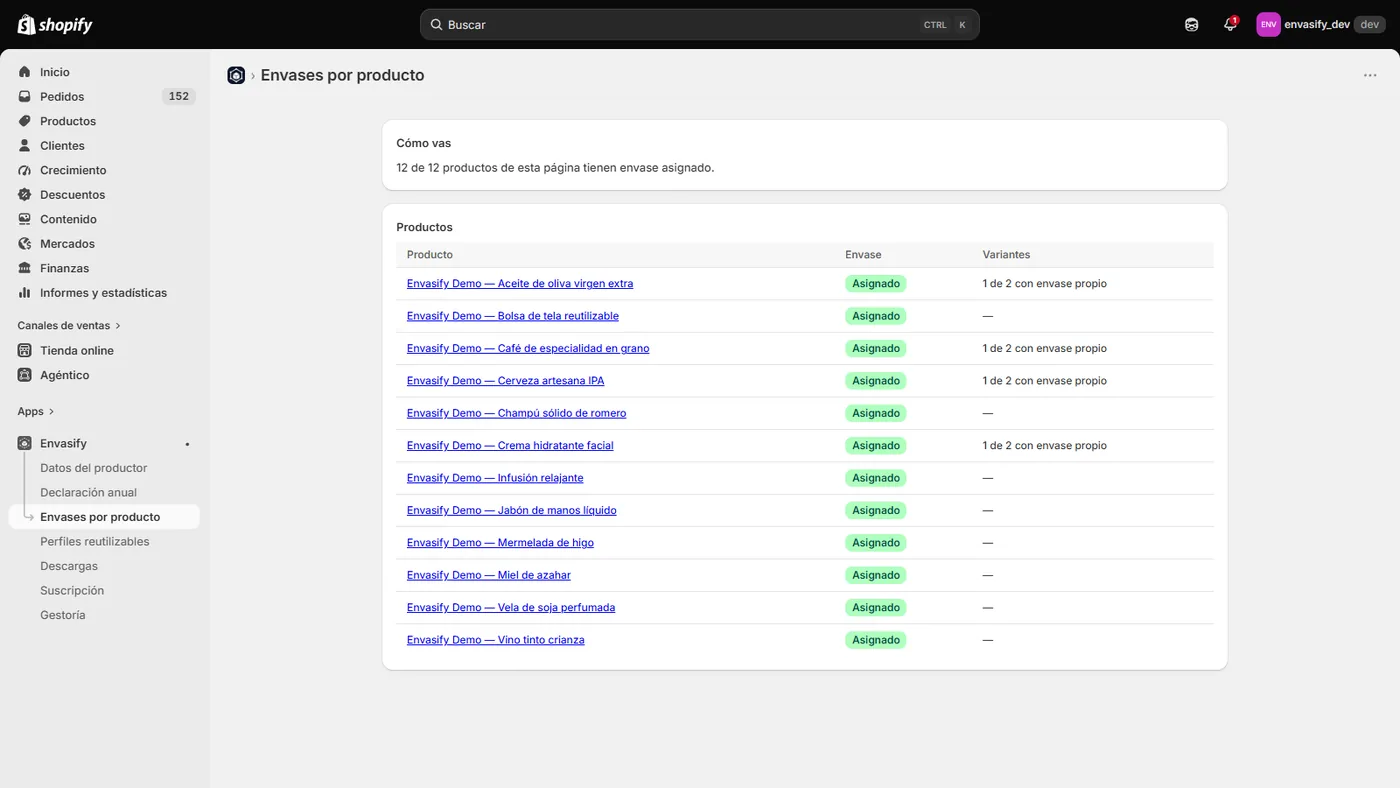Open Café de especialidad en grano product
Image resolution: width=1400 pixels, height=788 pixels.
pos(528,348)
